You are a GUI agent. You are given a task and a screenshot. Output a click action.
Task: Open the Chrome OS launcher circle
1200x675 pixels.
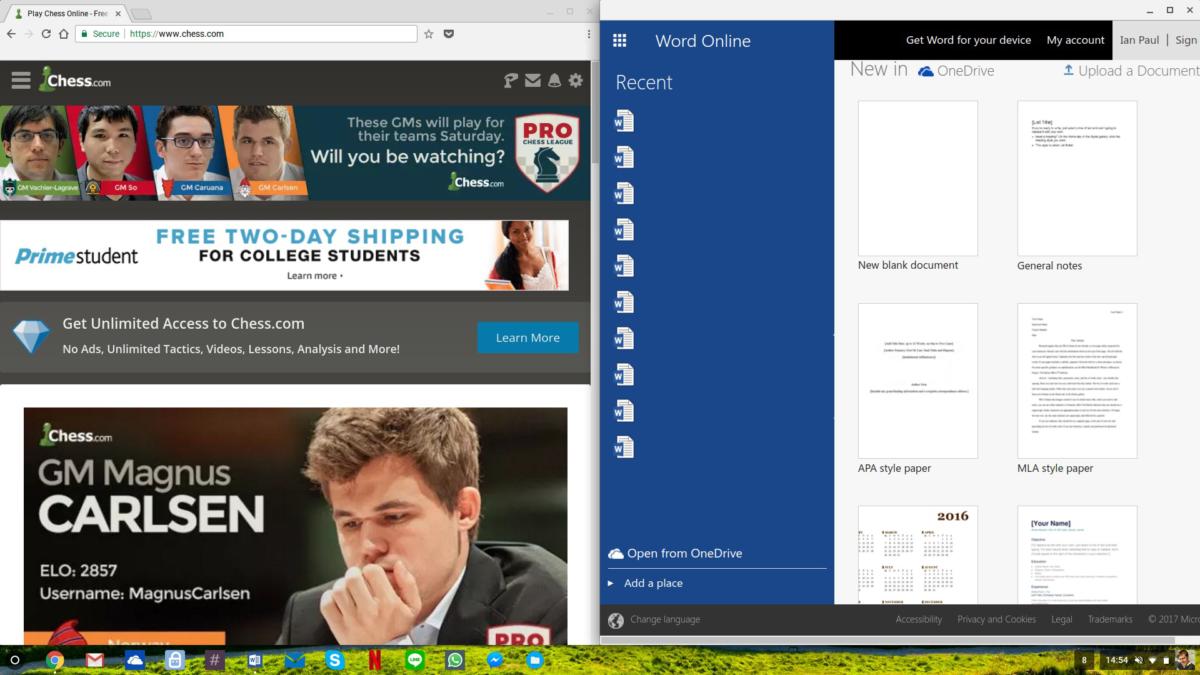point(14,660)
